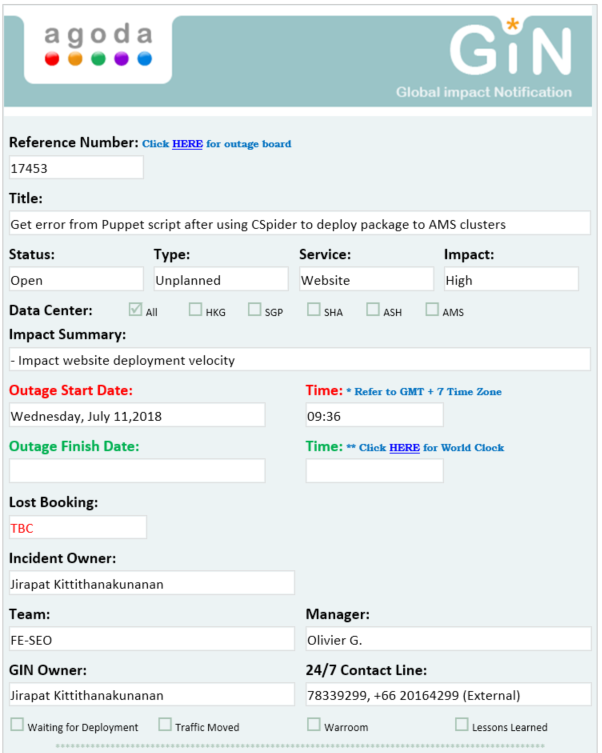Check the HKG data center box
Image resolution: width=602 pixels, height=753 pixels.
(195, 309)
